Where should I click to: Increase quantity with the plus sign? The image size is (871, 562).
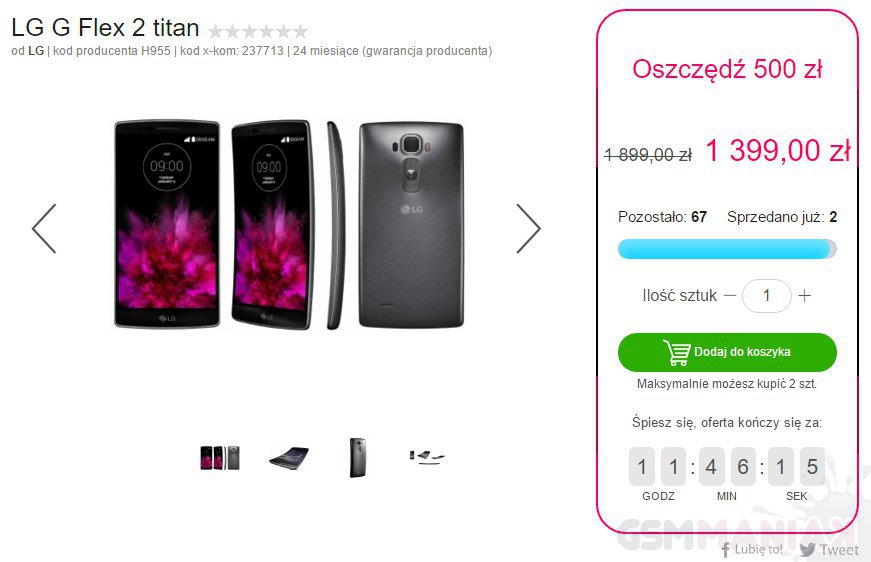tap(804, 296)
